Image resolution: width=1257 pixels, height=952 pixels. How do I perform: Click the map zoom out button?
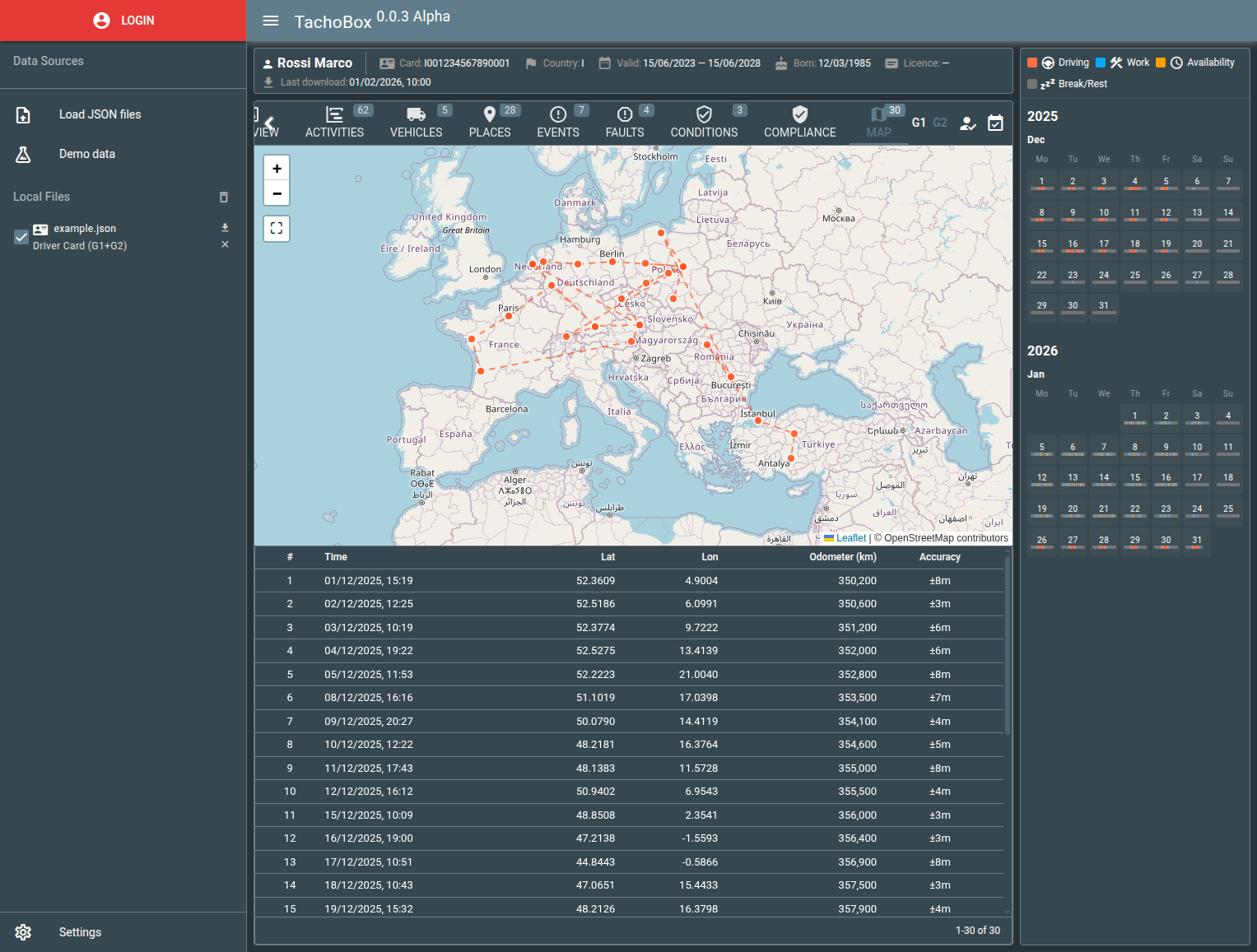click(277, 193)
